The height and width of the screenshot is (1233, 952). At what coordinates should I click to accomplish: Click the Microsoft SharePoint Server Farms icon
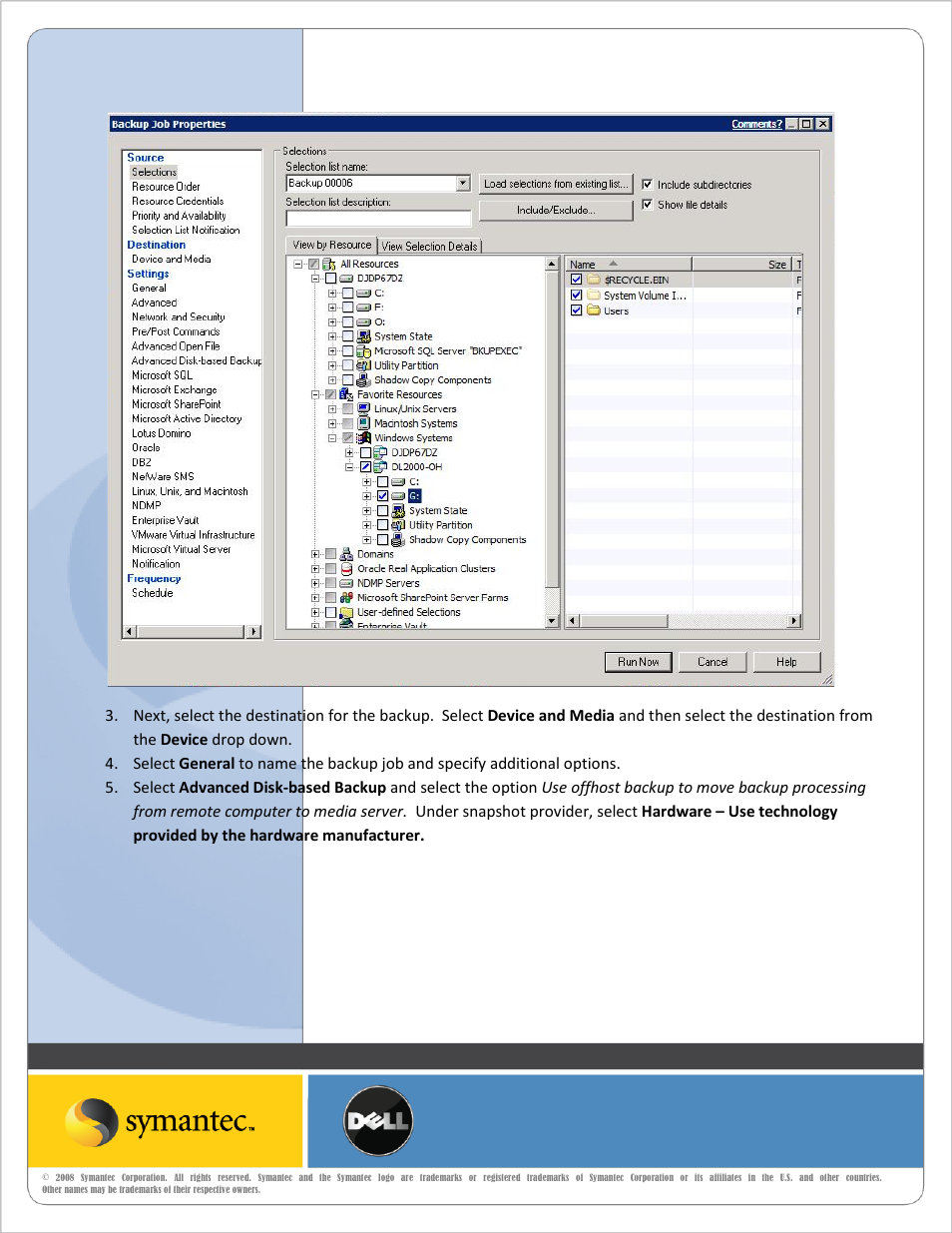pyautogui.click(x=346, y=598)
